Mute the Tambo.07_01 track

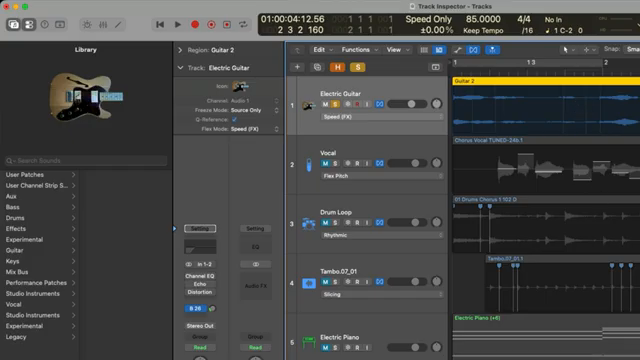pyautogui.click(x=325, y=282)
